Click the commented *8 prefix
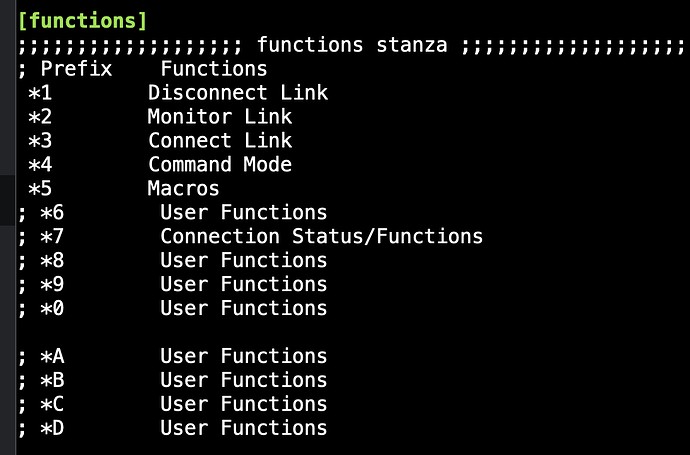690x455 pixels. (52, 261)
